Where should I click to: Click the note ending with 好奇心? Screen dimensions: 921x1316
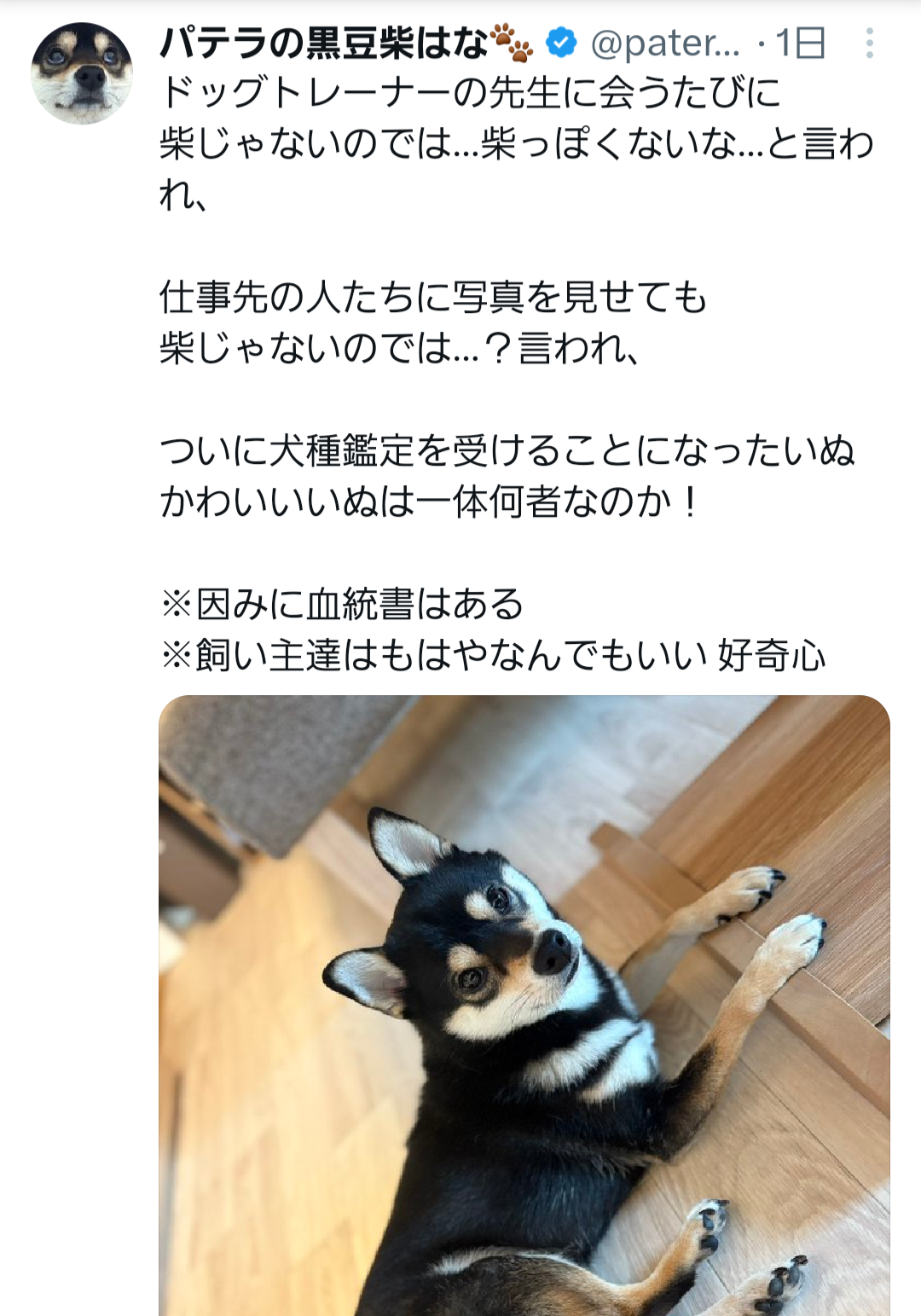(x=493, y=655)
